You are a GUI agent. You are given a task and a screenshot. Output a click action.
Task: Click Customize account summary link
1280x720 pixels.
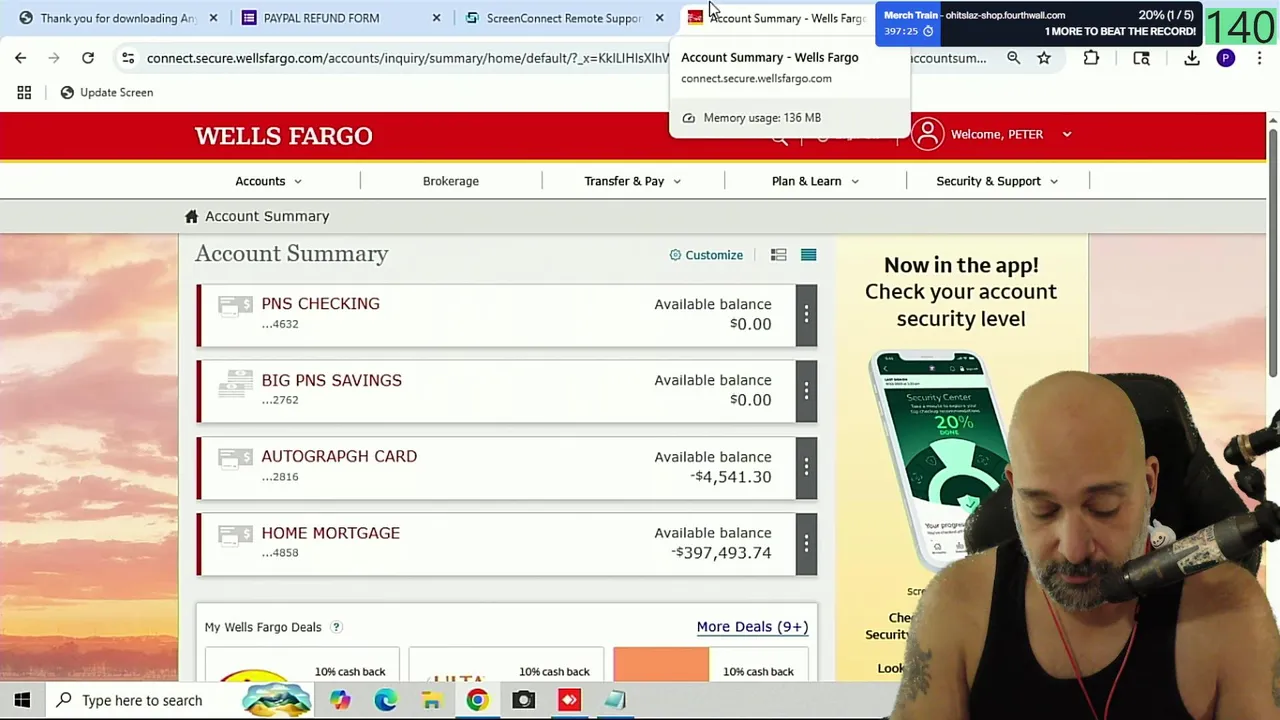click(706, 255)
